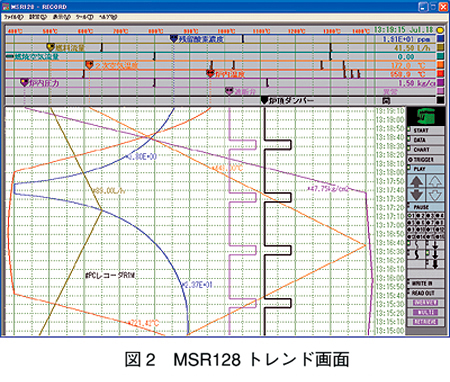Image resolution: width=450 pixels, height=382 pixels.
Task: Click the 658.9 ℃ value
Action: click(408, 74)
